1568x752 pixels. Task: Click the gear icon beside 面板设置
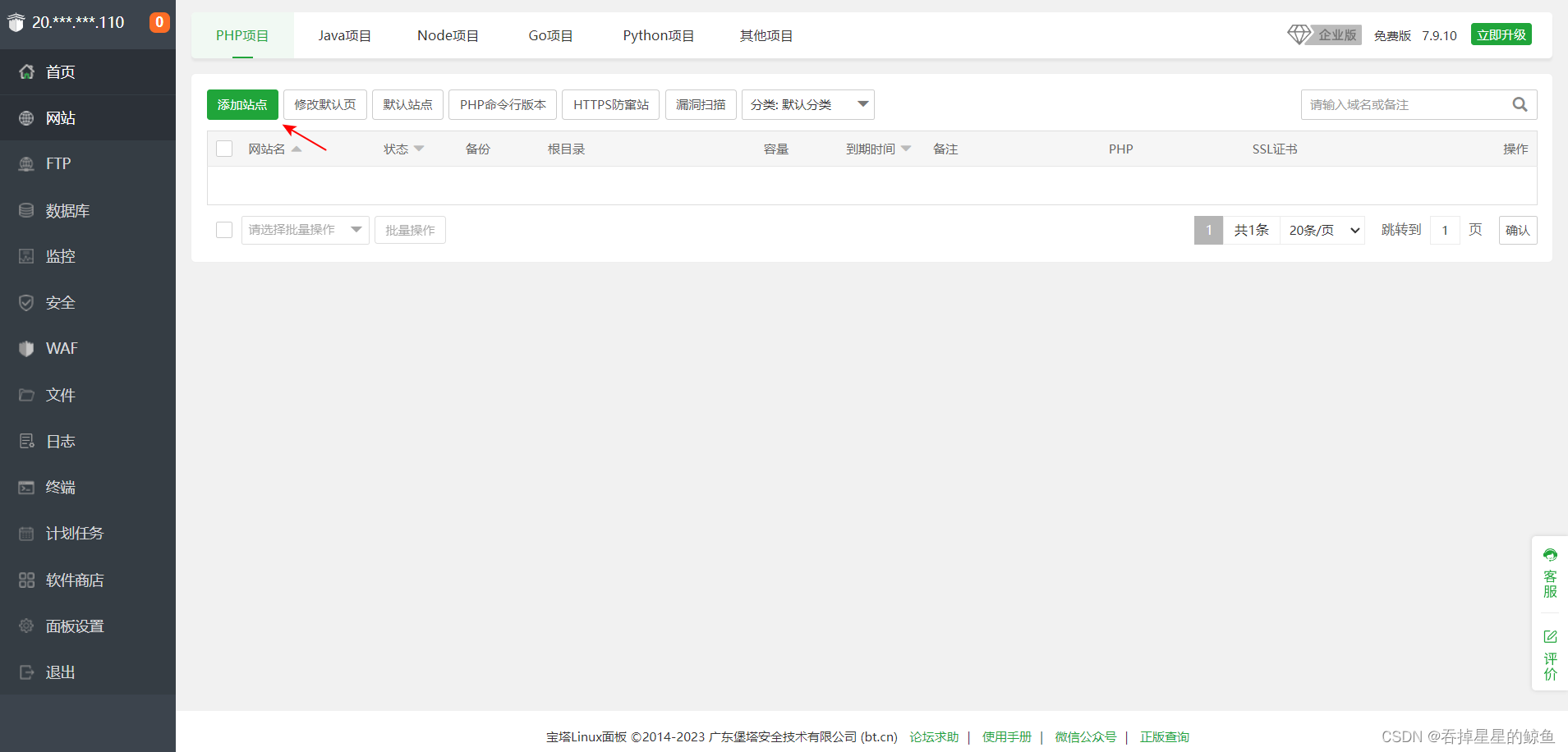click(x=26, y=626)
